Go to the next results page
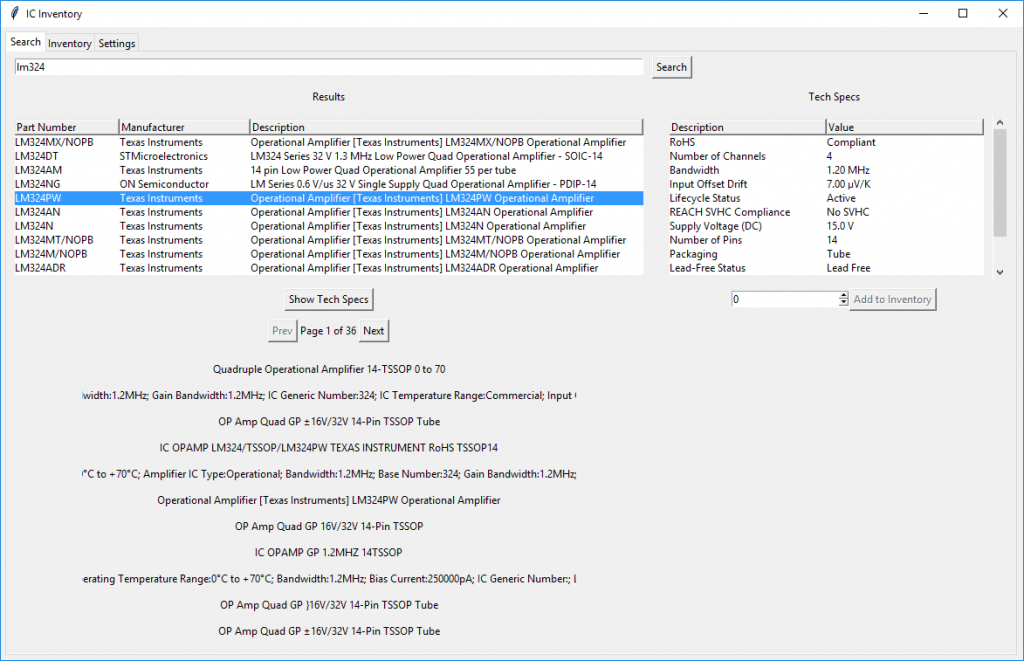1024x661 pixels. tap(373, 330)
